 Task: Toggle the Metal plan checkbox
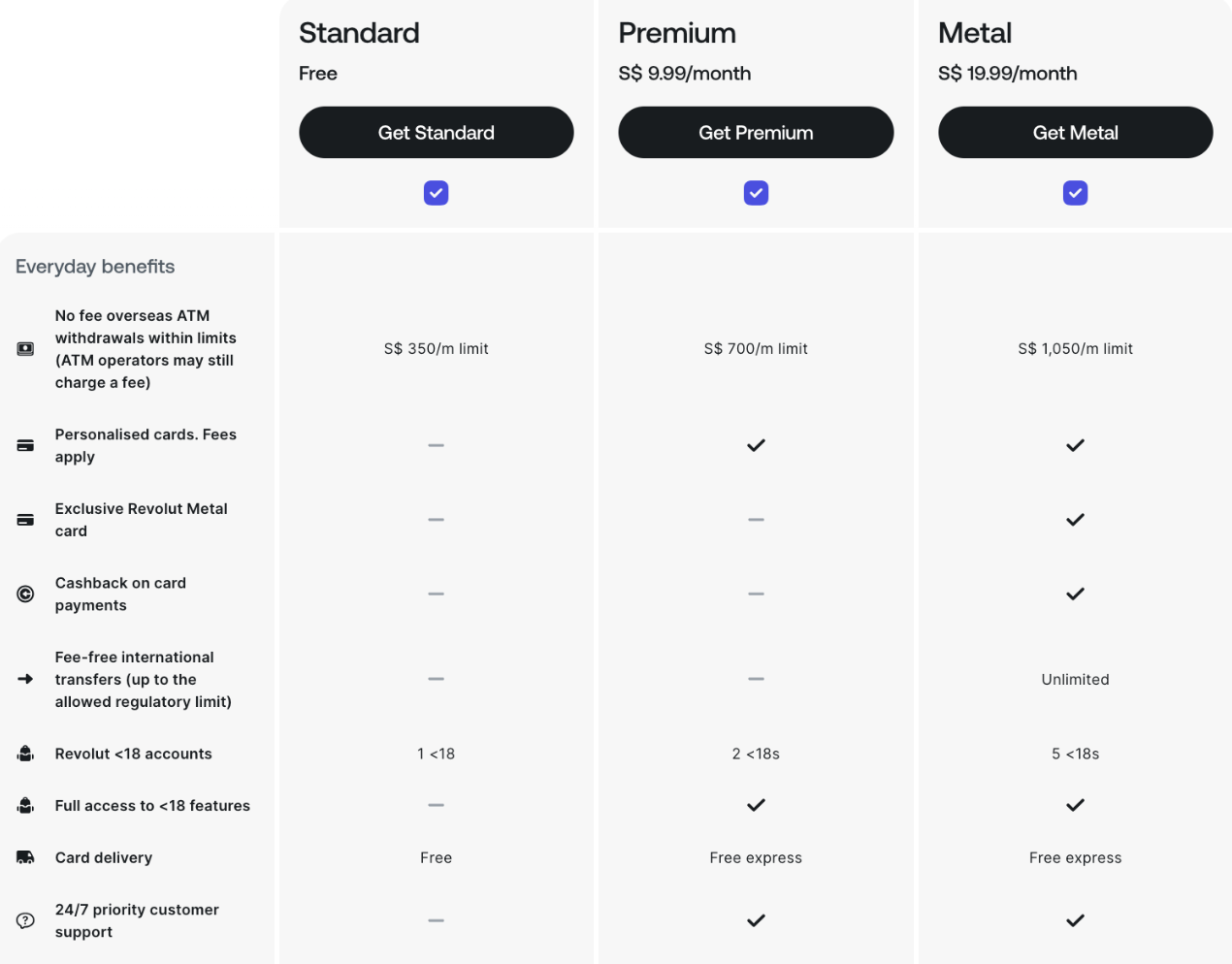click(1075, 193)
